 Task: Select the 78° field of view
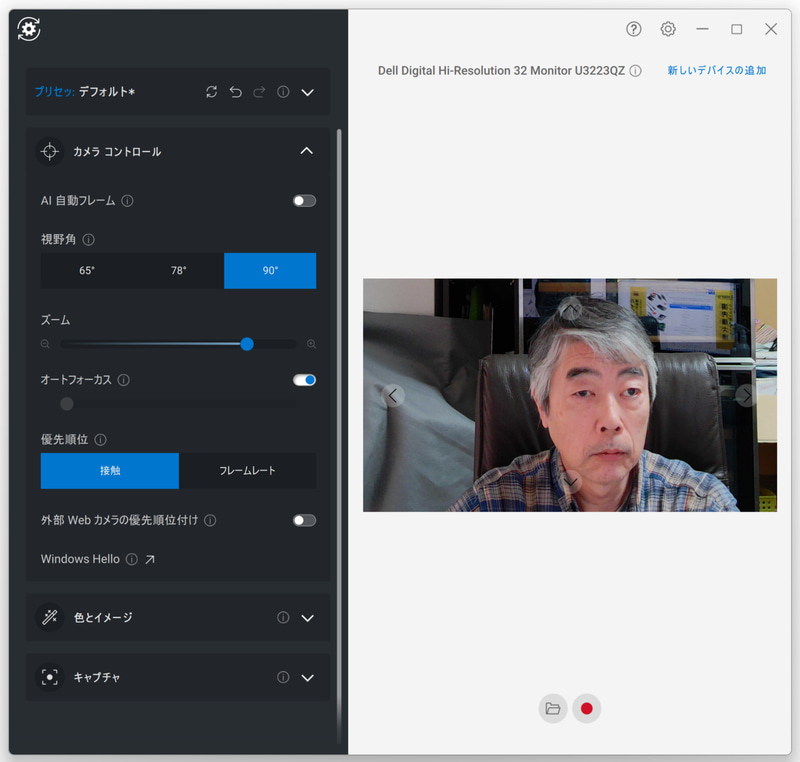[x=179, y=271]
